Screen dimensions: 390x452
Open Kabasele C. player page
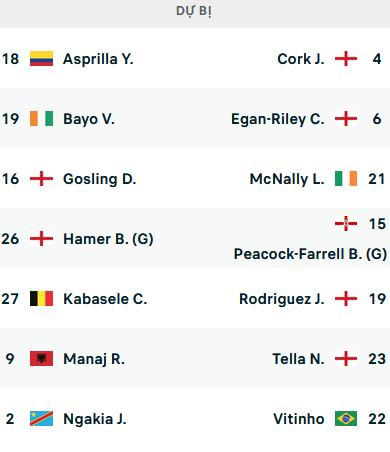tap(105, 299)
